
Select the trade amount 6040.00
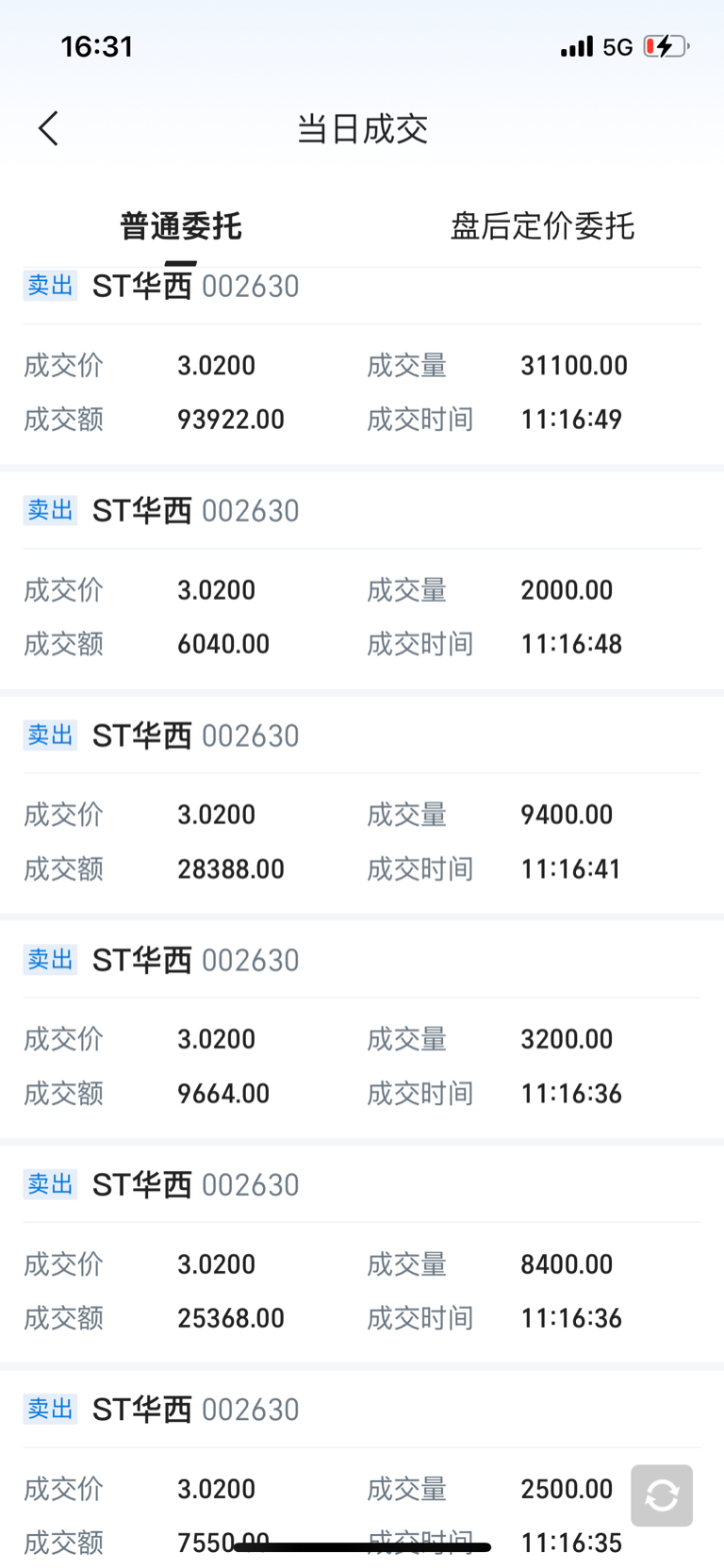[223, 644]
